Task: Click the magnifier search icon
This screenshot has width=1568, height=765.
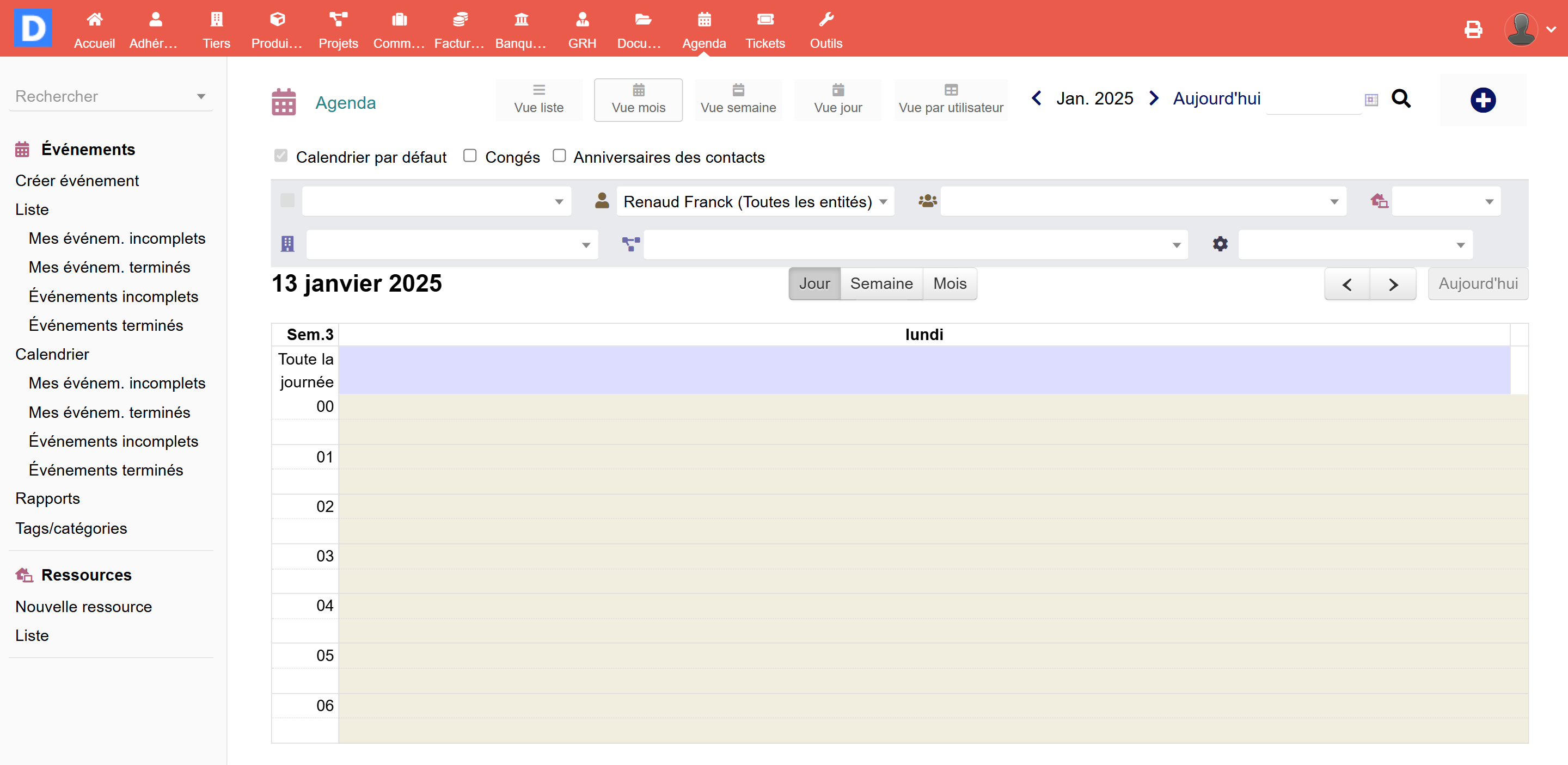Action: tap(1401, 98)
